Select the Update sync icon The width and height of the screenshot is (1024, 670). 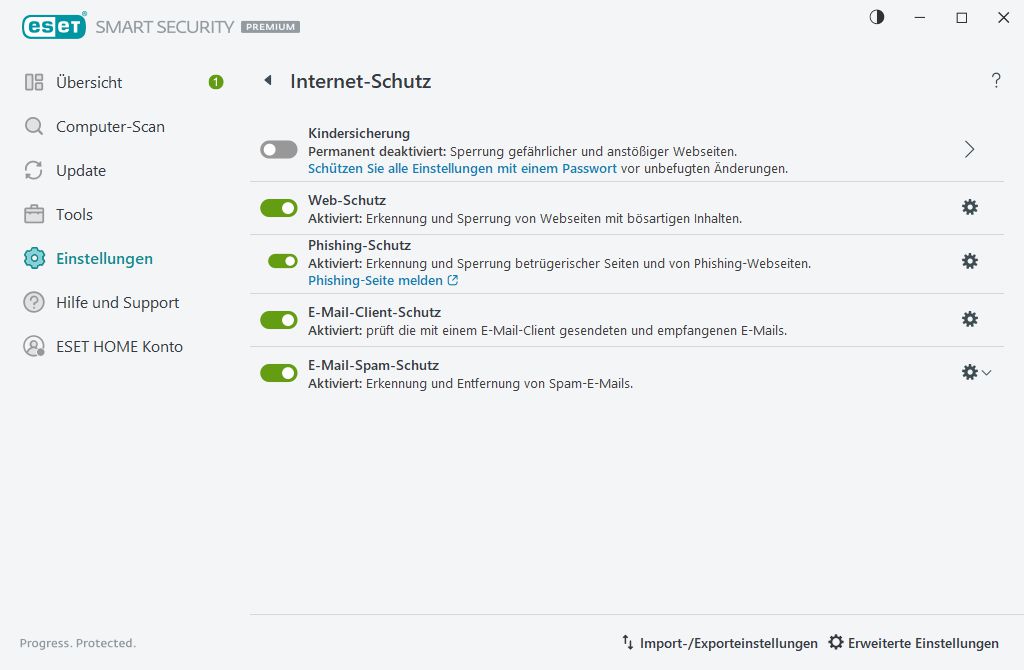[x=33, y=170]
